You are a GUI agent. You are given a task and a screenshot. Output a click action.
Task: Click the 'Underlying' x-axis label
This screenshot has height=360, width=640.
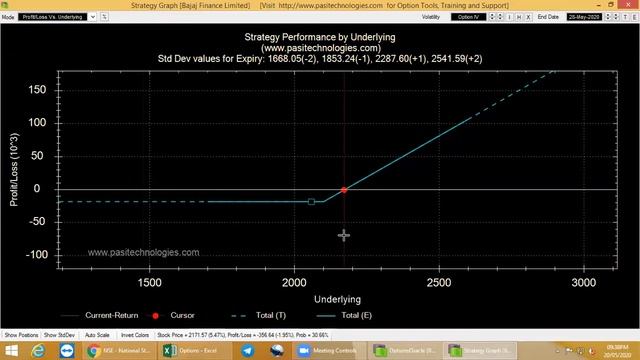pos(338,300)
